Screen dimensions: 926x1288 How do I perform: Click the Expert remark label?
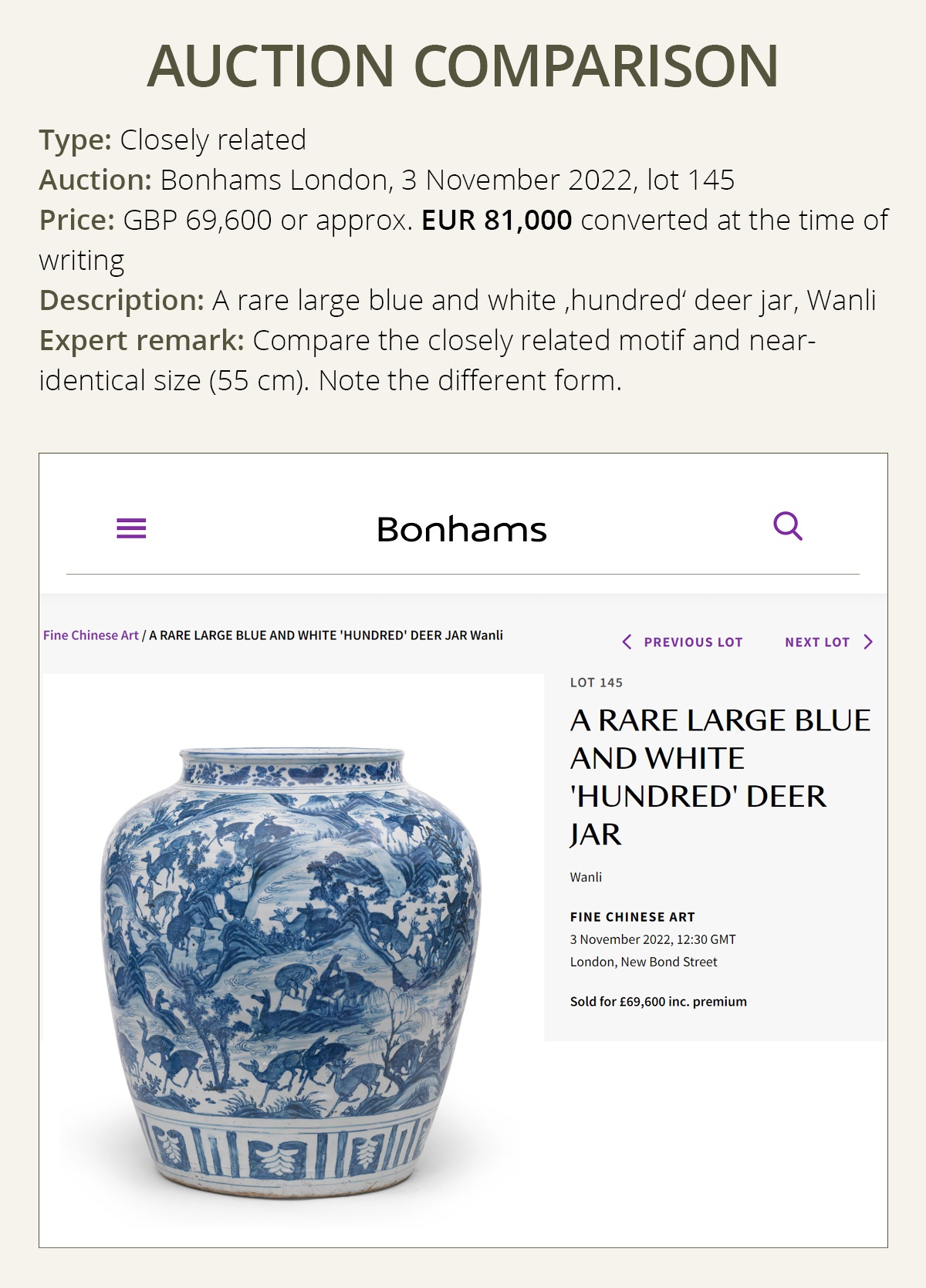142,341
